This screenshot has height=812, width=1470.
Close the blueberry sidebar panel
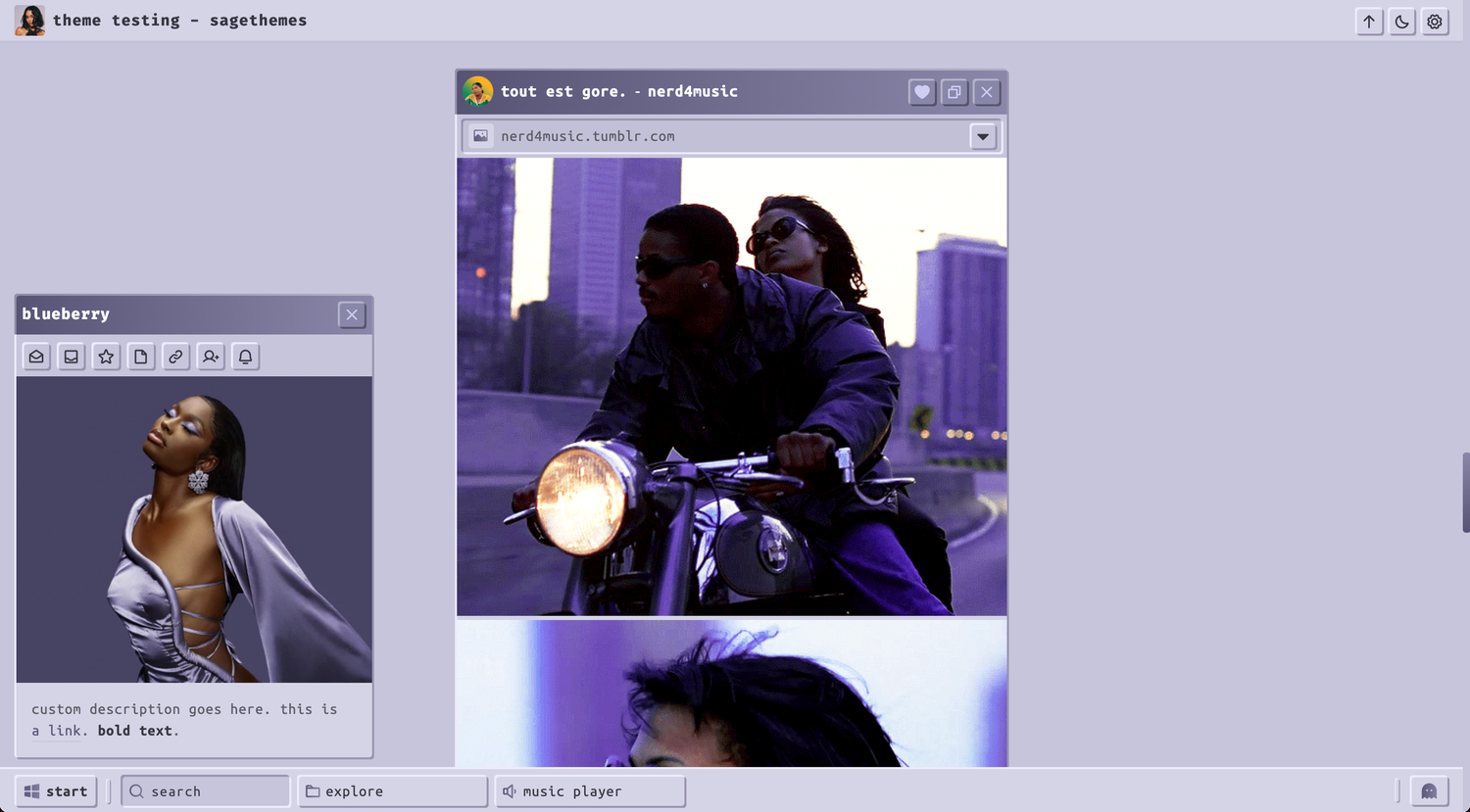[352, 314]
